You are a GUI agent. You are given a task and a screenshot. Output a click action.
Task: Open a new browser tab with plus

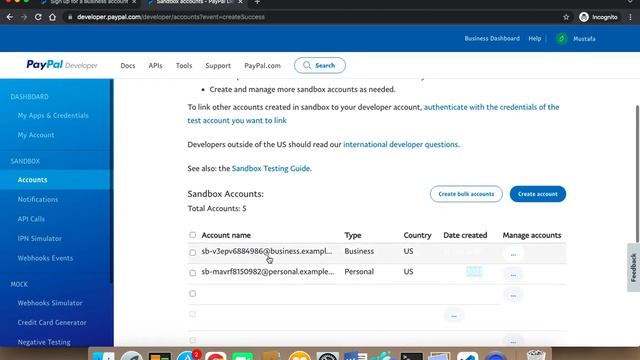coord(257,2)
